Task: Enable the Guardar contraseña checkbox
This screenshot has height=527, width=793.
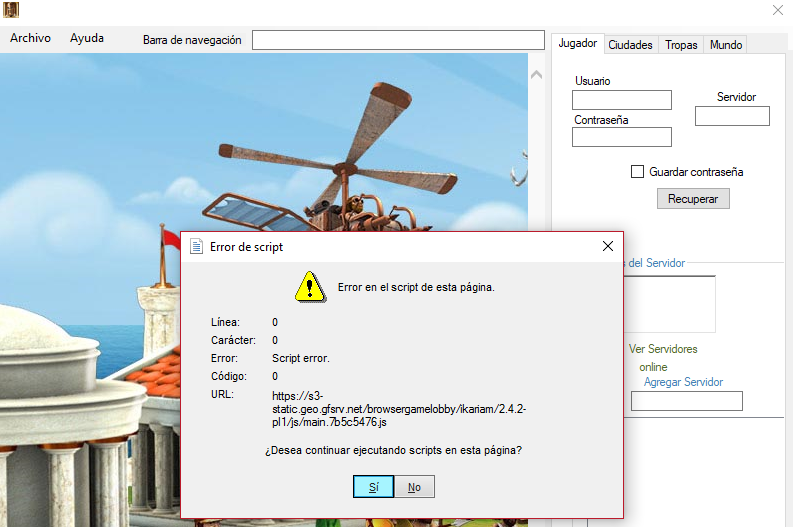Action: (637, 172)
